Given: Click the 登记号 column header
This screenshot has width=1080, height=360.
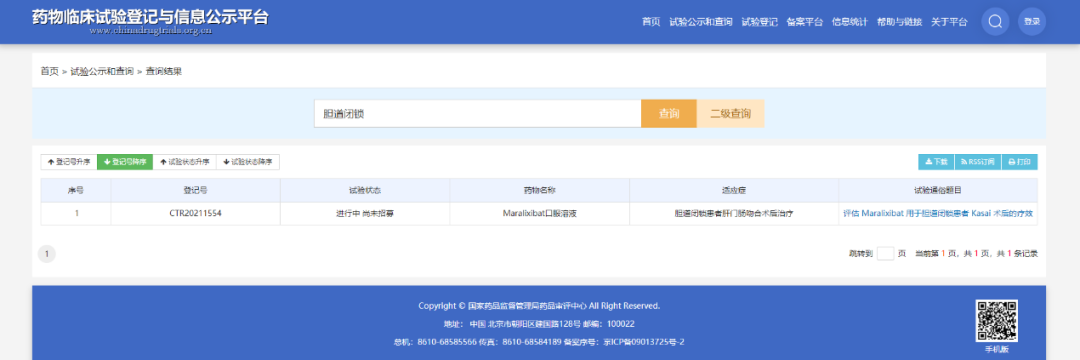Looking at the screenshot, I should pyautogui.click(x=196, y=190).
